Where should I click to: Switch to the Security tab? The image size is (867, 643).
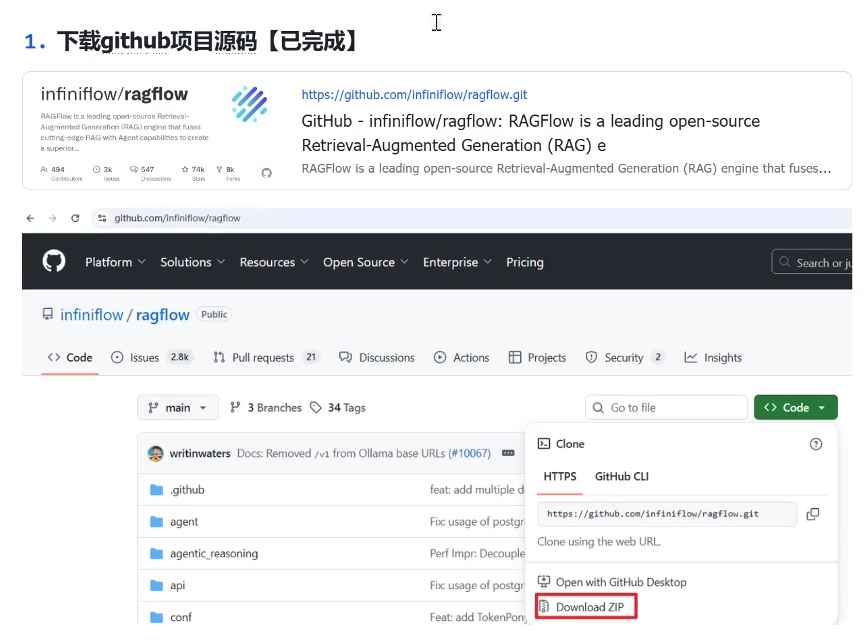[x=624, y=358]
